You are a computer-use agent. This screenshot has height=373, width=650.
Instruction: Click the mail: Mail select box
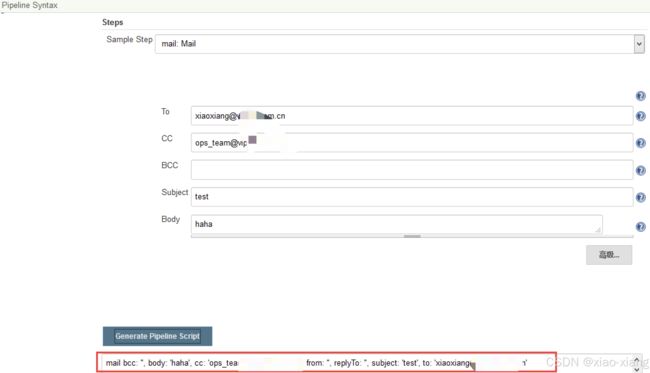click(x=400, y=44)
